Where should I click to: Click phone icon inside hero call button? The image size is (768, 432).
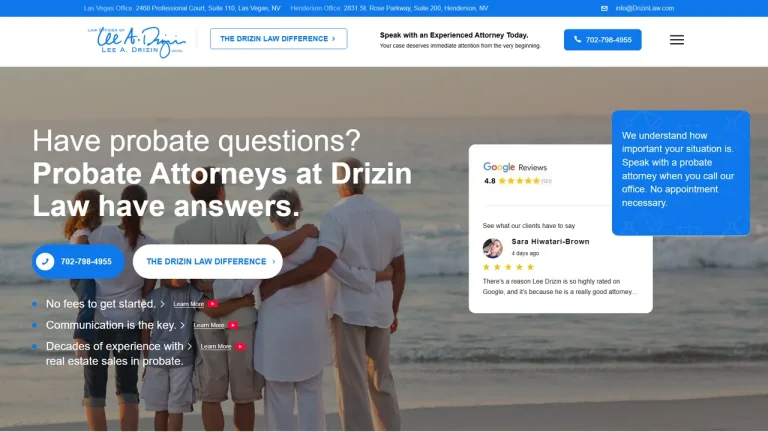45,262
